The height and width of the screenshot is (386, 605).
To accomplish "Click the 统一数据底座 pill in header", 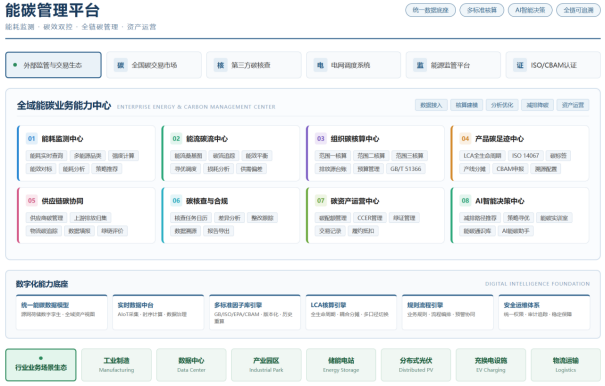I will [x=430, y=10].
